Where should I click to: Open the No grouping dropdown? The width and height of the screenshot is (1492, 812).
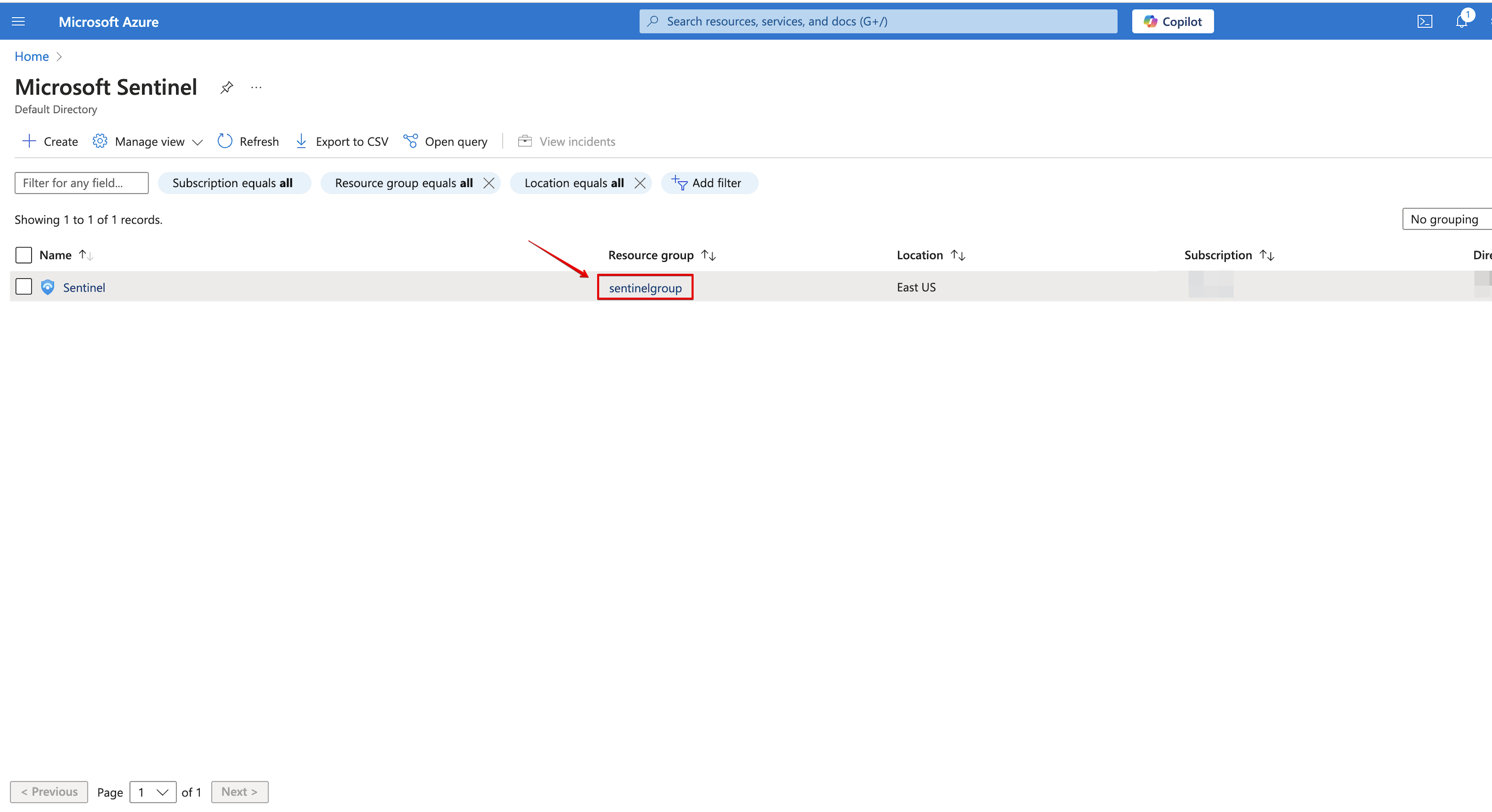click(1445, 219)
